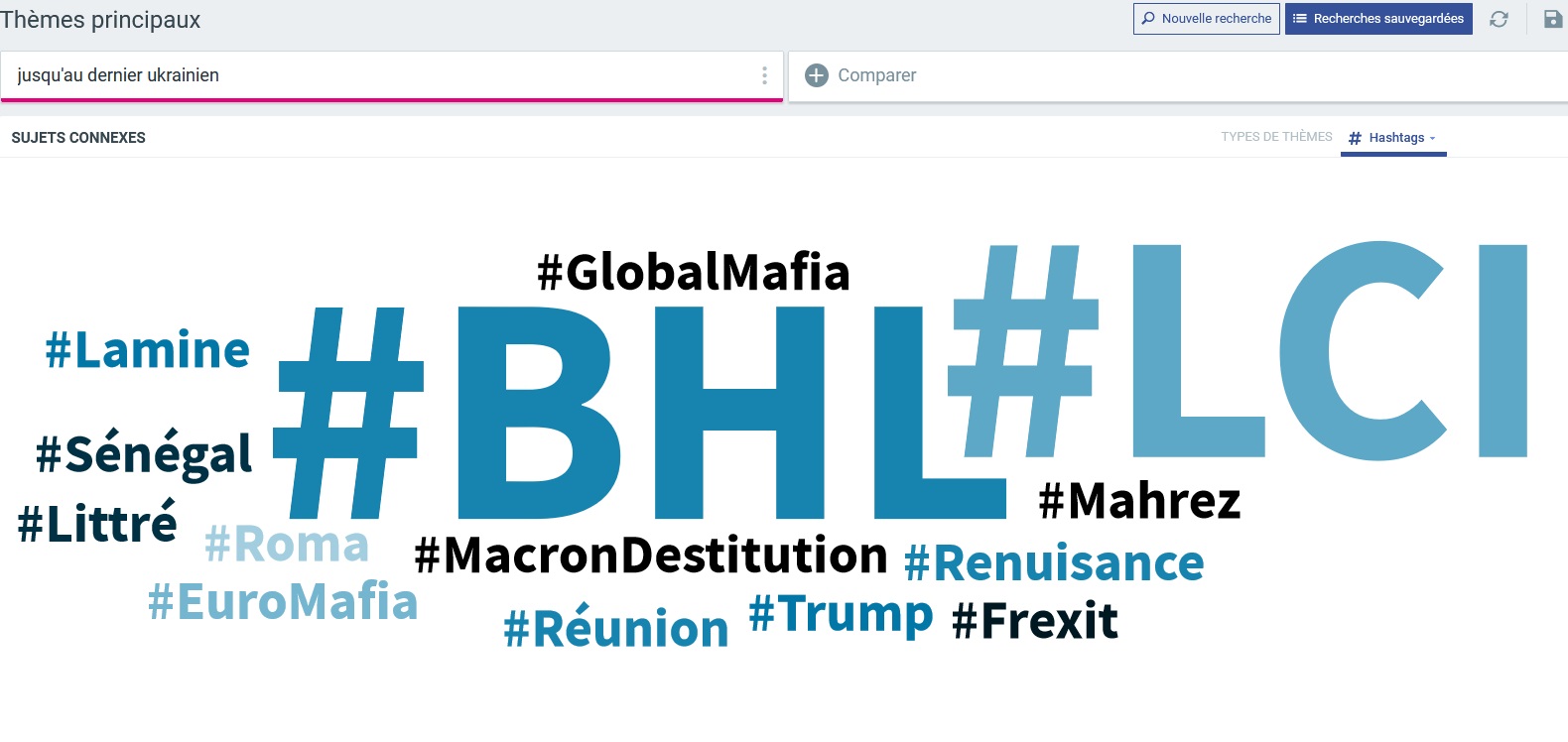This screenshot has height=742, width=1568.
Task: Open the three-dot menu of the search query
Action: click(764, 75)
